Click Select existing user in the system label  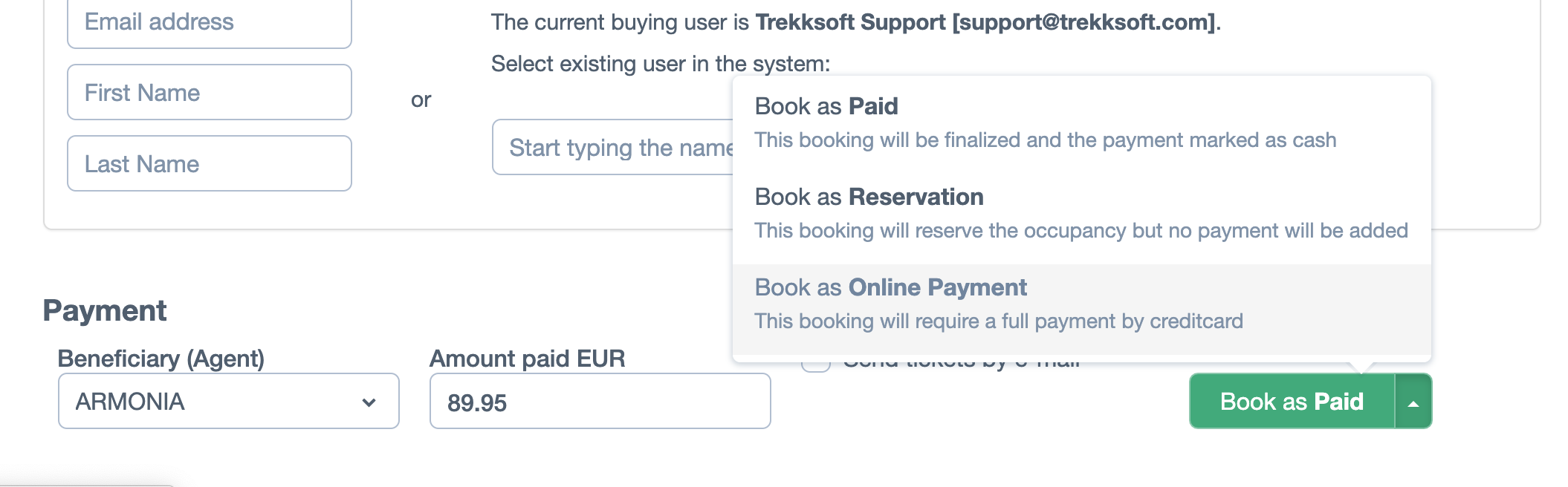point(661,64)
